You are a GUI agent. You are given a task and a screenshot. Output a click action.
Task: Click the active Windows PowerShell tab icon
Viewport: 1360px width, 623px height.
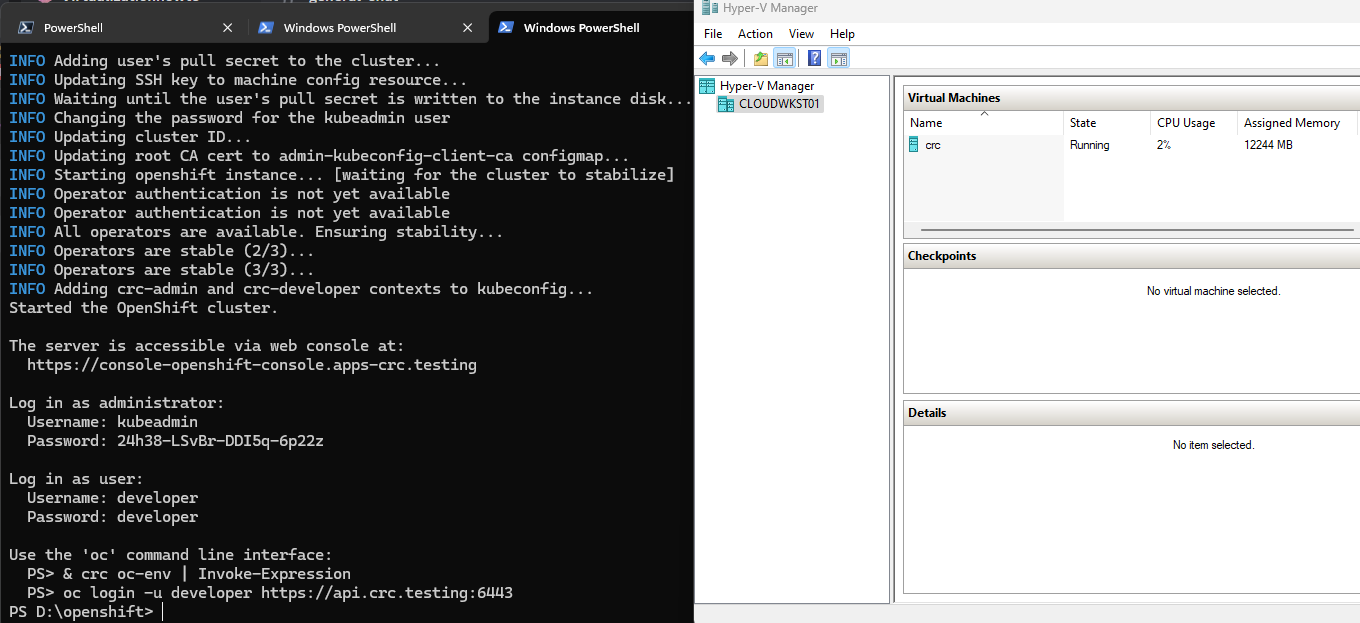[507, 27]
